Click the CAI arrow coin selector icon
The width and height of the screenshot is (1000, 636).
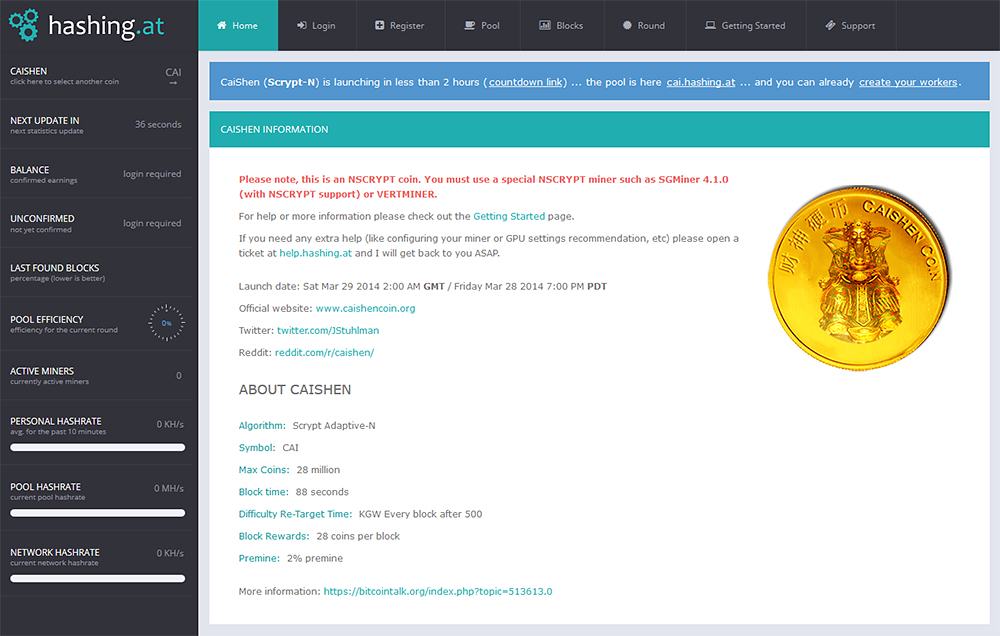pos(173,83)
